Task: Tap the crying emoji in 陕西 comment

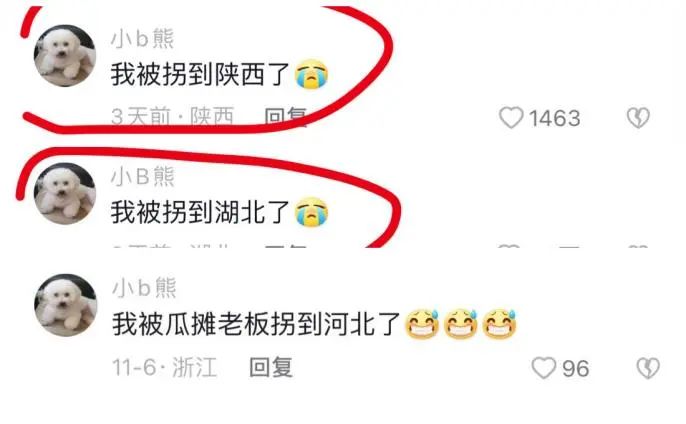Action: click(312, 74)
